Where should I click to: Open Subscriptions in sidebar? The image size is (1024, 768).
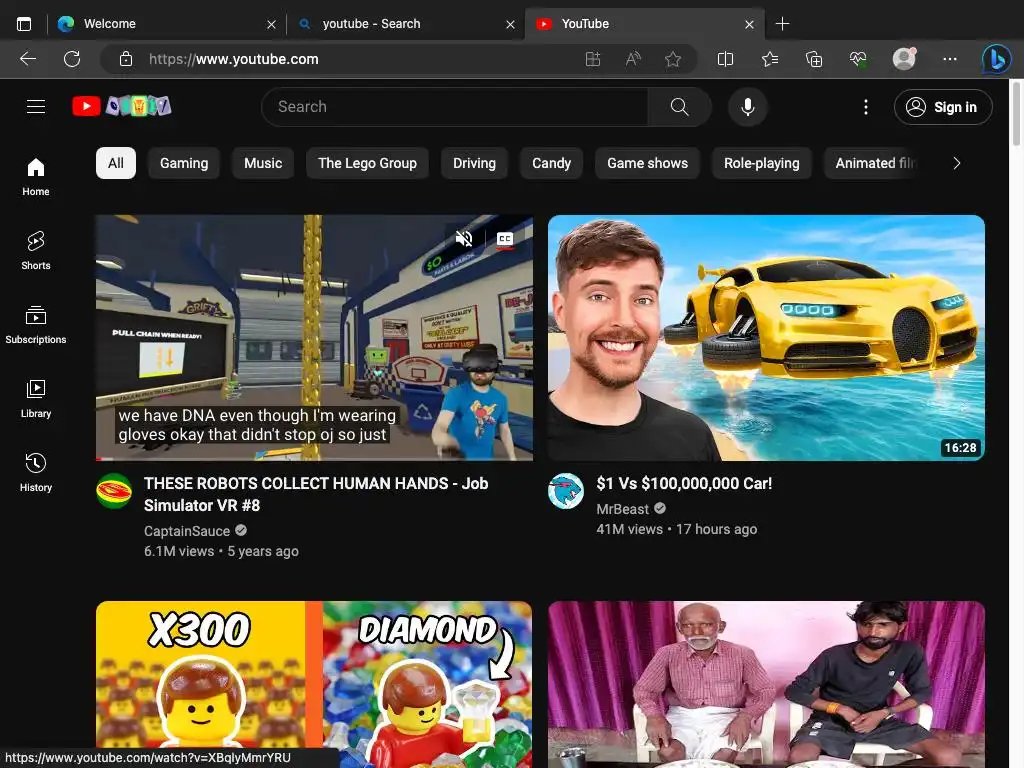[36, 325]
